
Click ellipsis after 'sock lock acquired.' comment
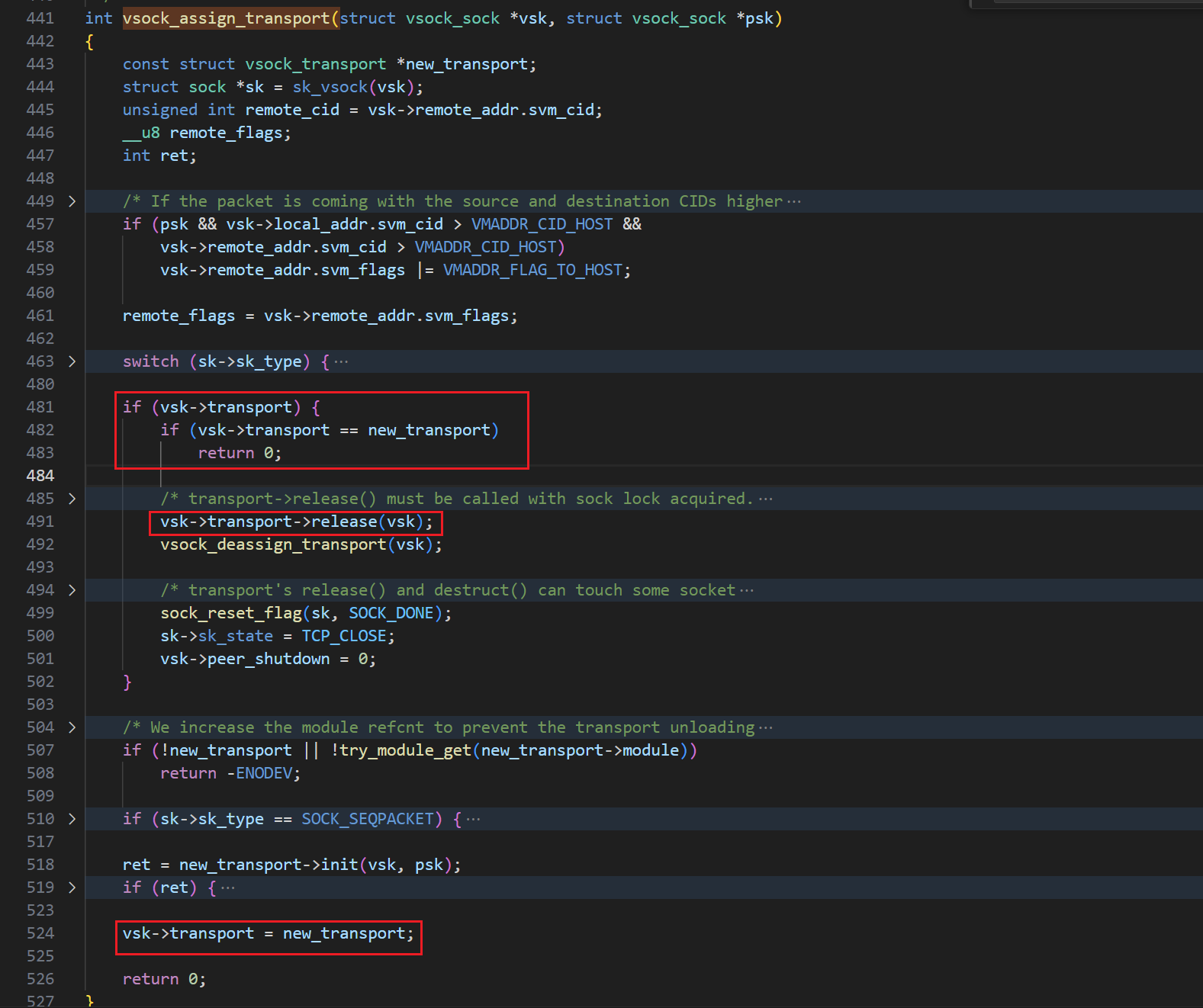point(766,499)
